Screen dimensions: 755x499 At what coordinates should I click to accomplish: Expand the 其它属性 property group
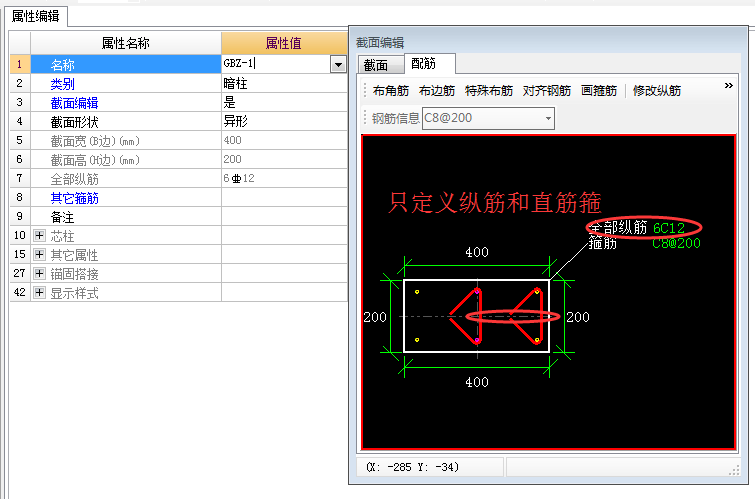click(x=39, y=254)
